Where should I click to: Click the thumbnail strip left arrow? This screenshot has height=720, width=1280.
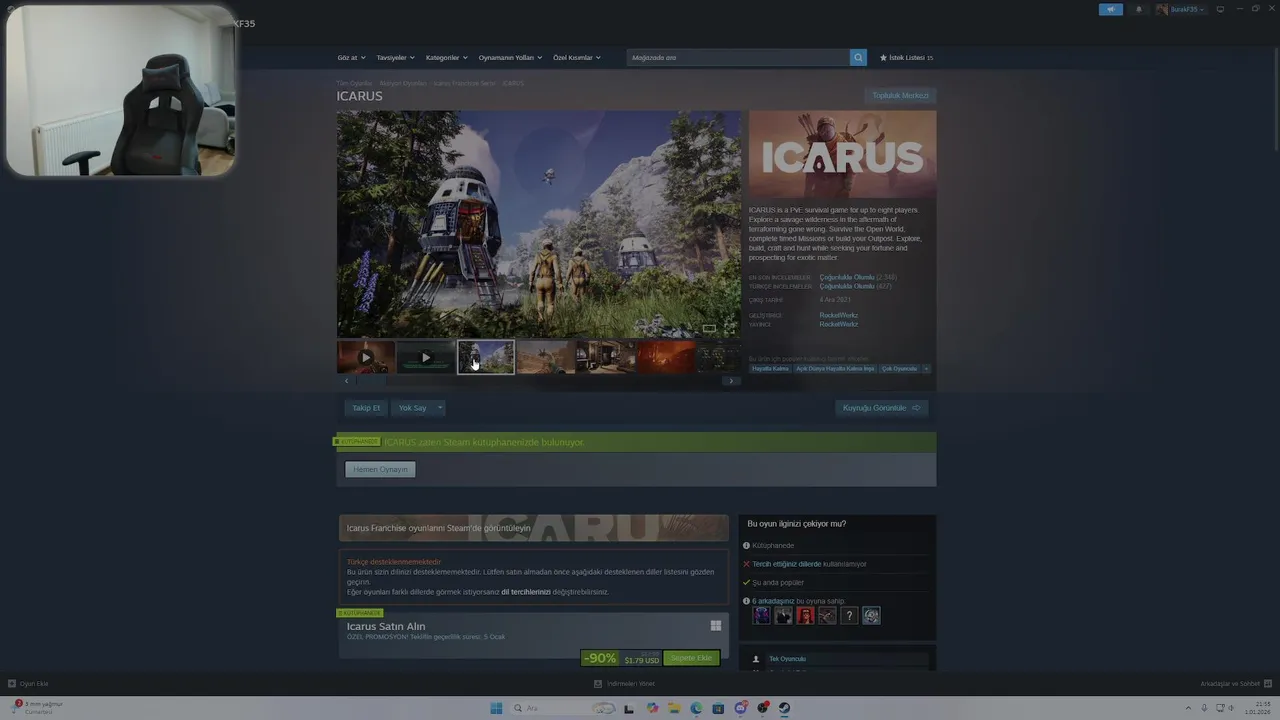tap(347, 381)
